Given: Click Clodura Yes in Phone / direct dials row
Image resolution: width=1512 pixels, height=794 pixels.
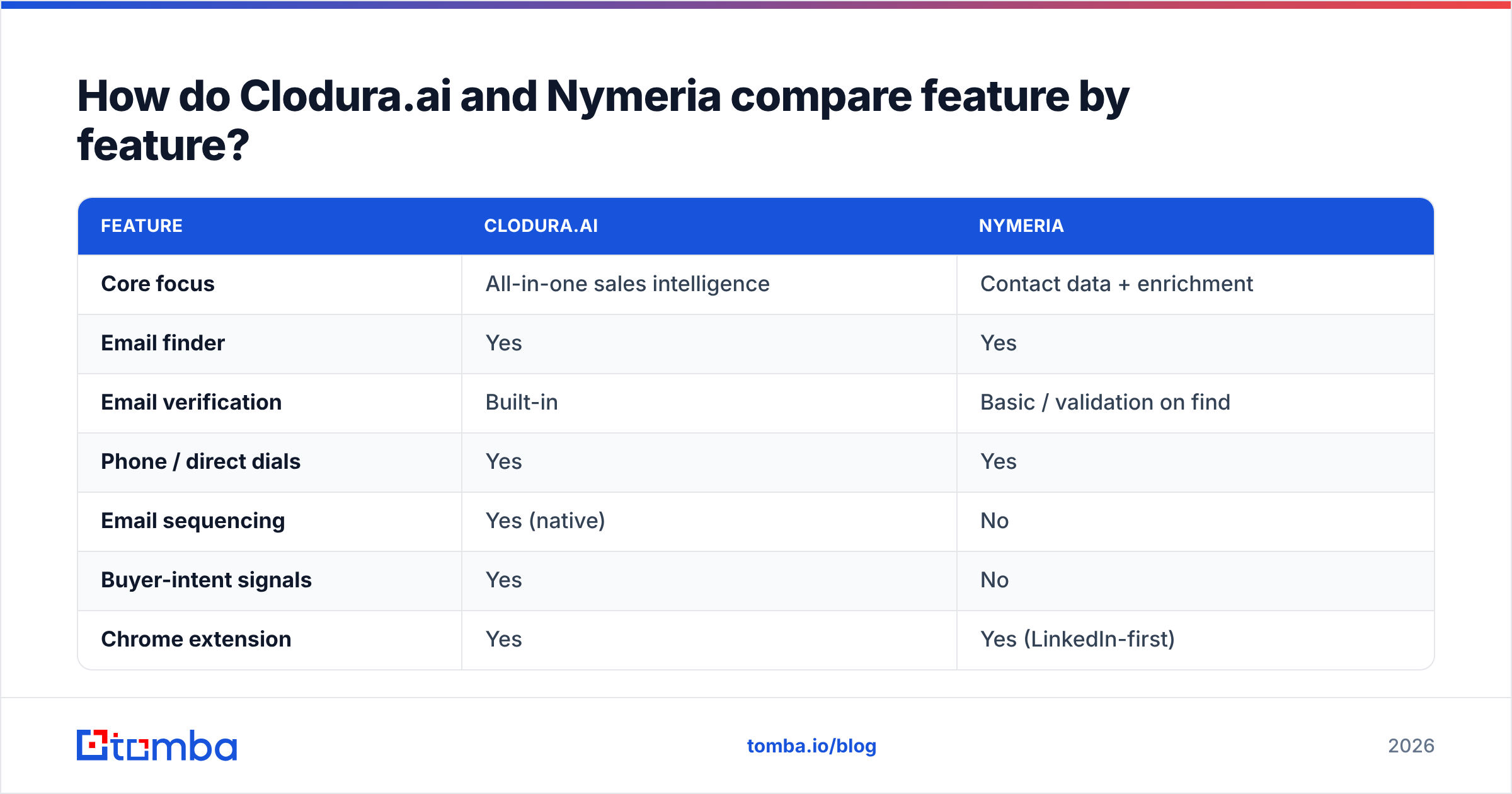Looking at the screenshot, I should (x=503, y=462).
